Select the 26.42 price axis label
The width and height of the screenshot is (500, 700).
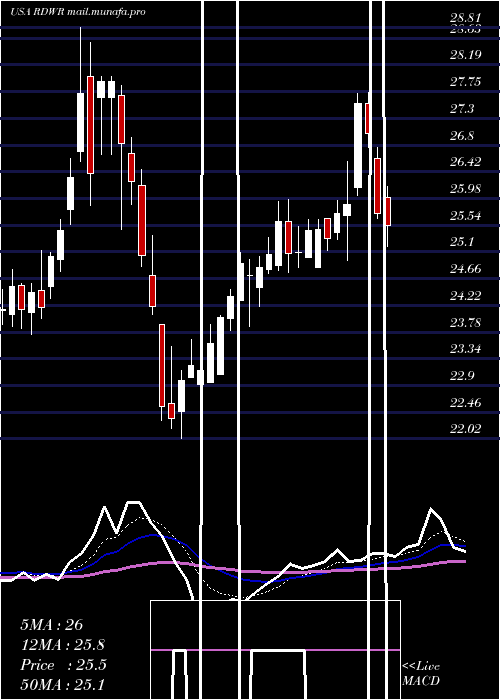click(x=465, y=162)
